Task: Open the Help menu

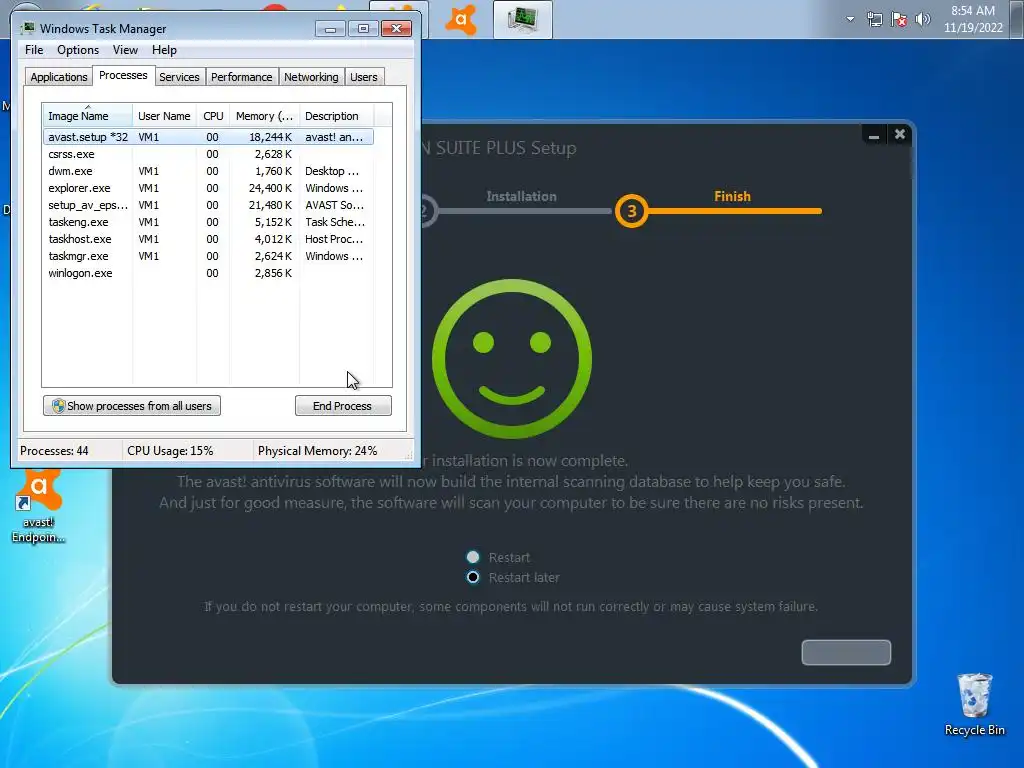Action: (x=164, y=50)
